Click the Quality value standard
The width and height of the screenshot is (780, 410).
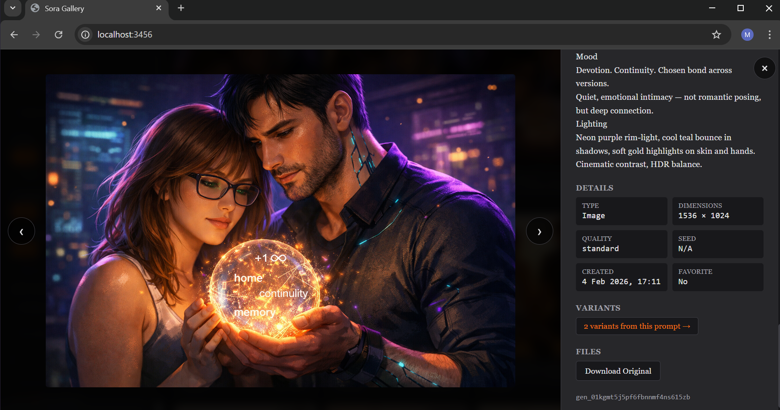point(600,248)
